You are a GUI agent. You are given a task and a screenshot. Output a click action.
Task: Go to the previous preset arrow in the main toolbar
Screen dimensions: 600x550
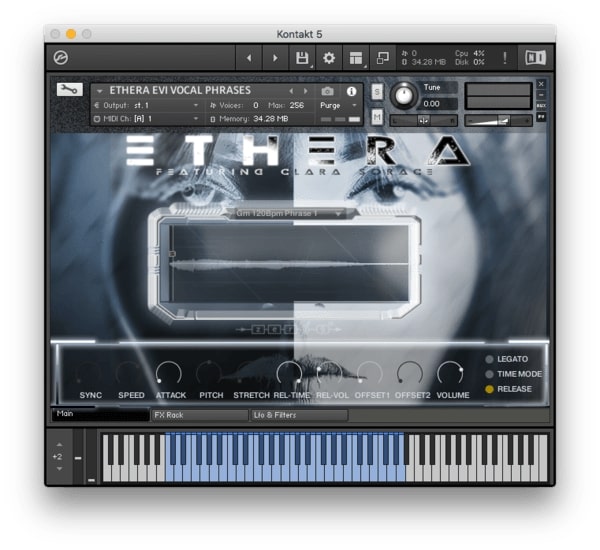pyautogui.click(x=249, y=58)
